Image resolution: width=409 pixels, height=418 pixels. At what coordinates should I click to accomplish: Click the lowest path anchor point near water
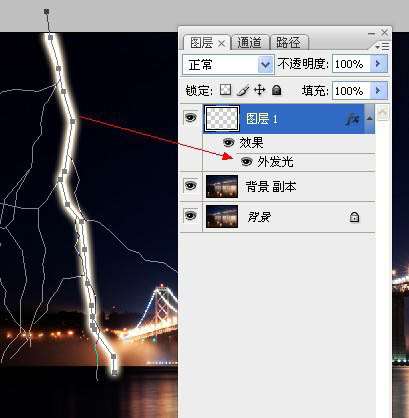[114, 372]
